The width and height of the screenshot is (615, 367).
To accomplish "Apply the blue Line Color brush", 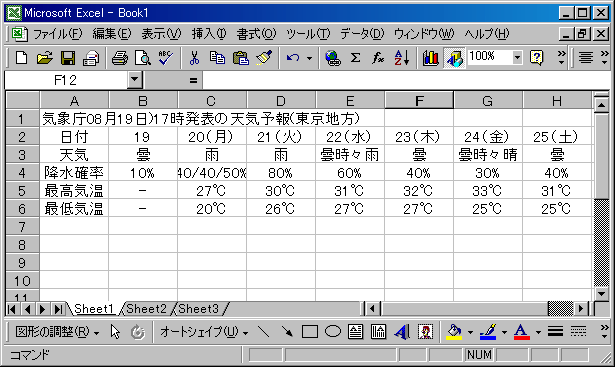I will click(488, 332).
